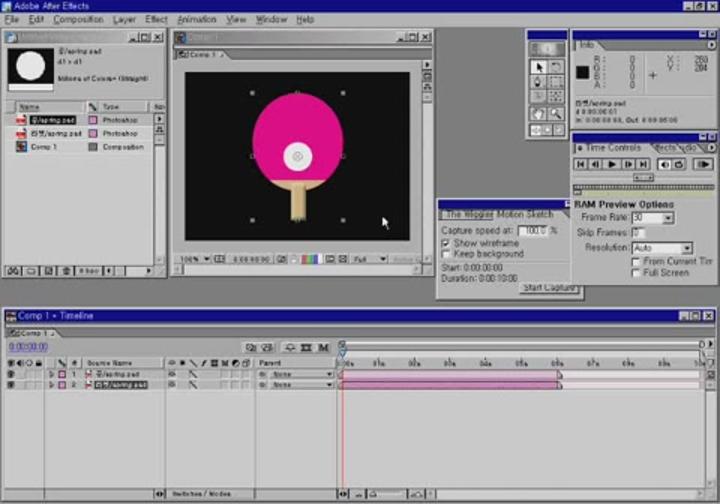Image resolution: width=720 pixels, height=504 pixels.
Task: Select the Selection arrow tool
Action: (x=539, y=67)
